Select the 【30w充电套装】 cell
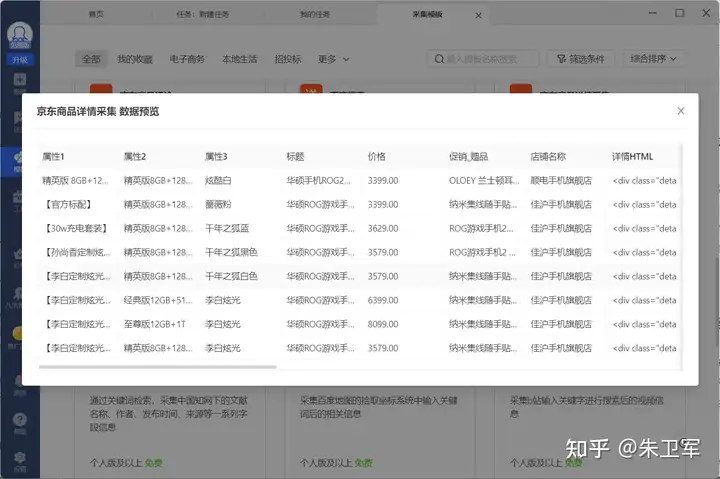Screen dimensions: 720x479 coord(77,228)
